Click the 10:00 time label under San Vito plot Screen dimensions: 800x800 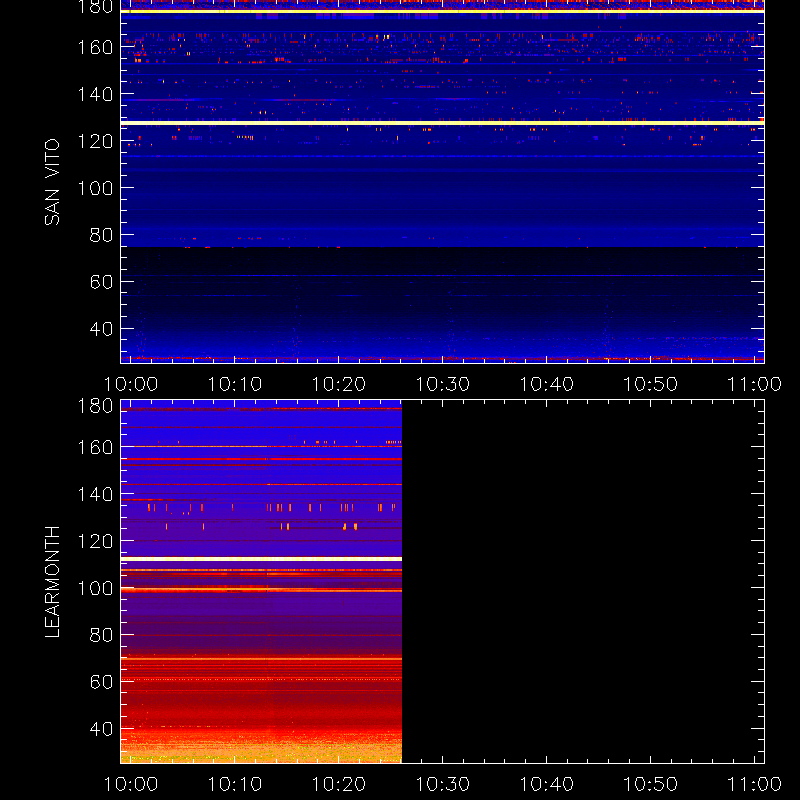(x=131, y=384)
